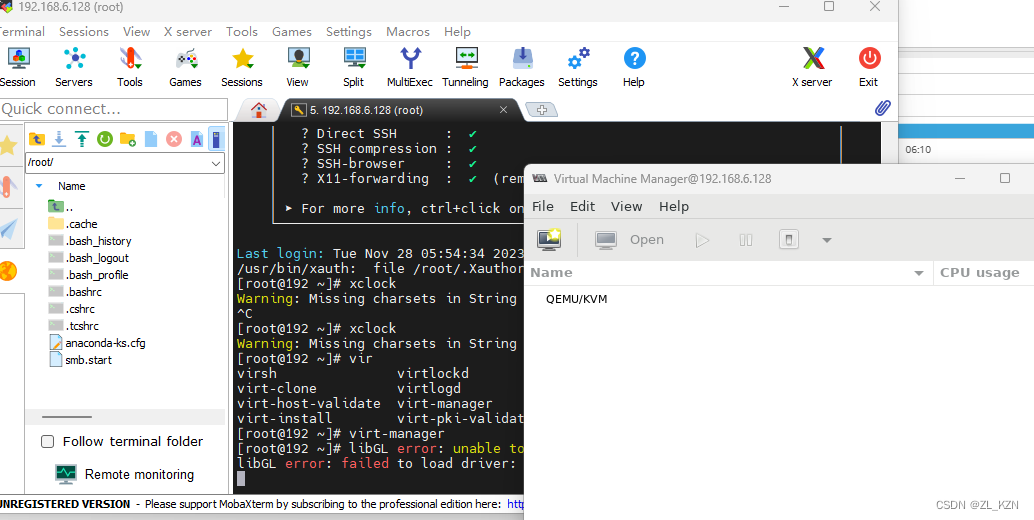1034x520 pixels.
Task: Click the red Exit power button
Action: point(868,68)
